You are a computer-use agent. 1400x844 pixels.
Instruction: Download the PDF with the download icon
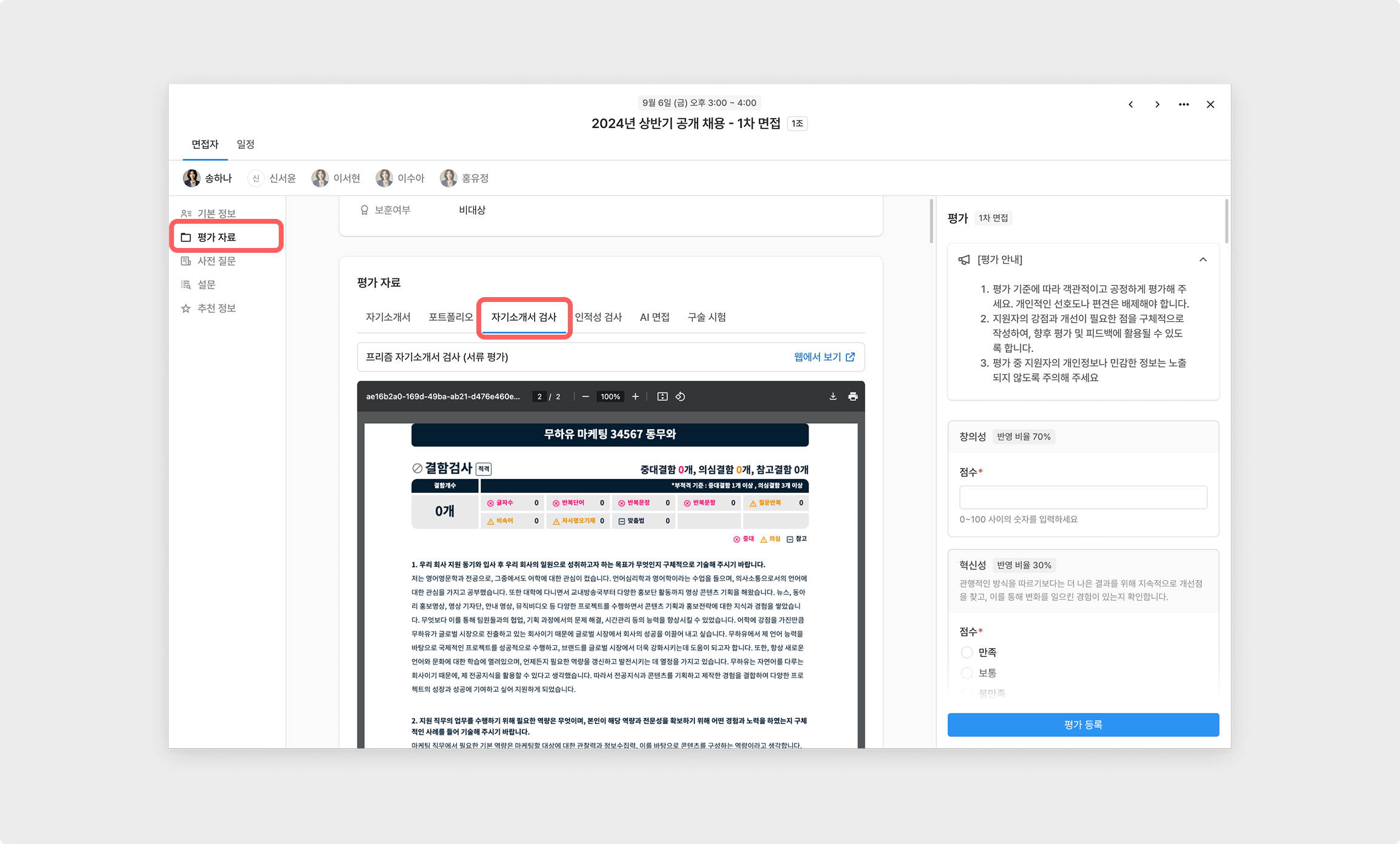[833, 397]
